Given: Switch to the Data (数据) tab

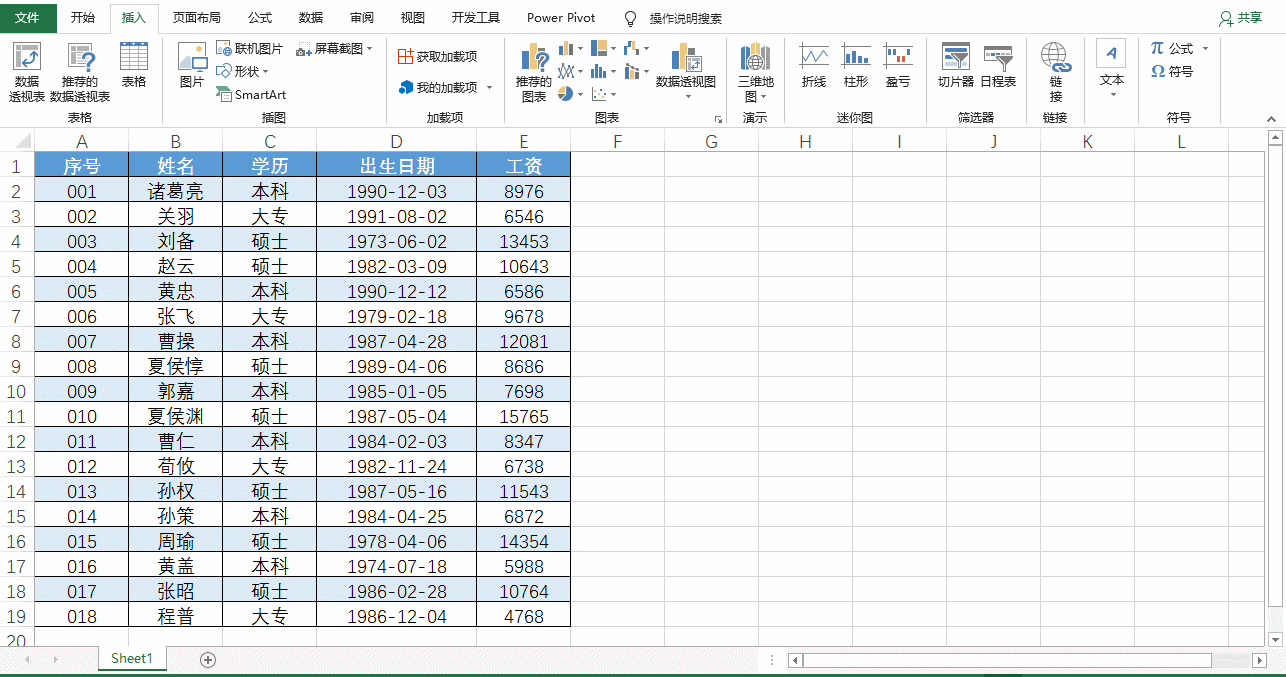Looking at the screenshot, I should click(x=311, y=18).
